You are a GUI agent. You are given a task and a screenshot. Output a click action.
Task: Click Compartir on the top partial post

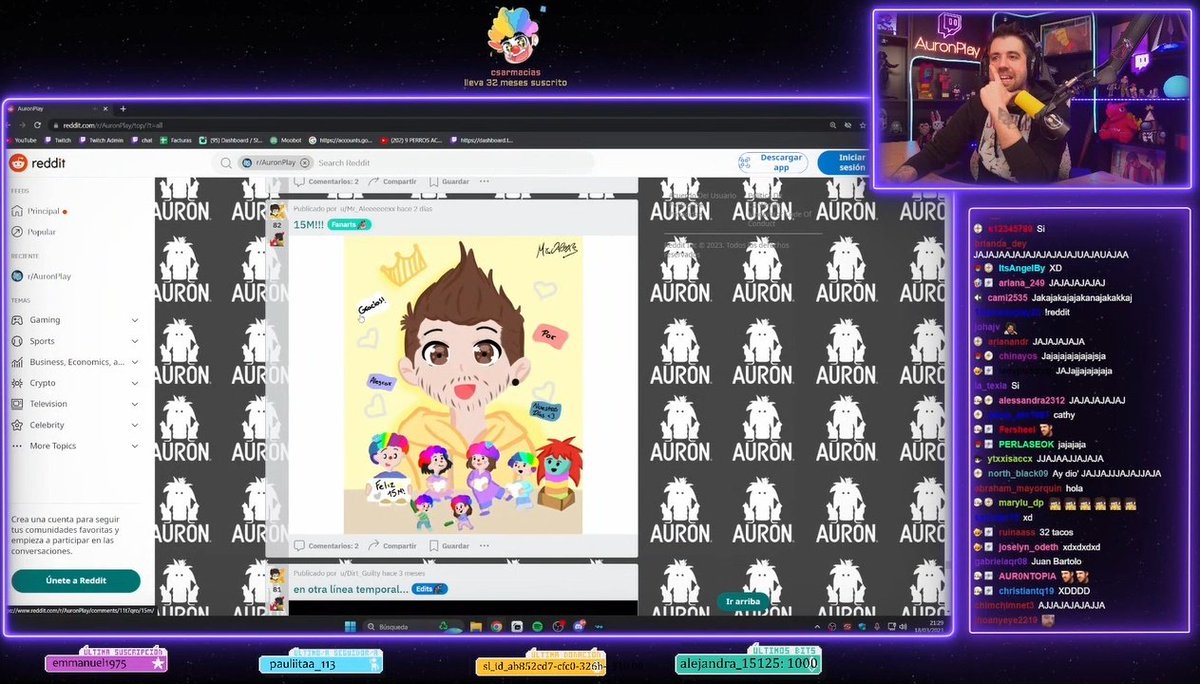pyautogui.click(x=393, y=182)
